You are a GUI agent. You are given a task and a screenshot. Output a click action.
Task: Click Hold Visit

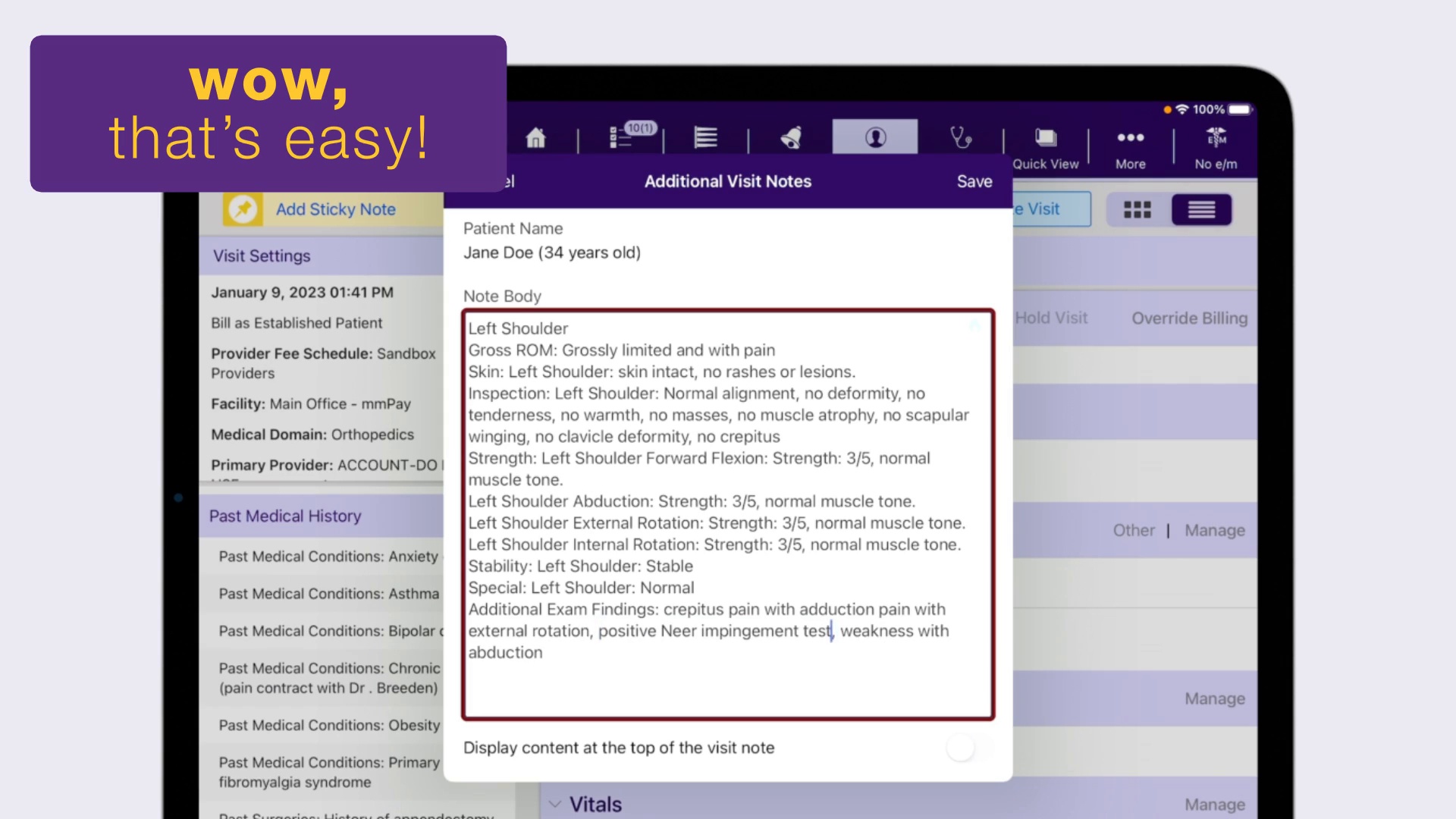pos(1051,318)
